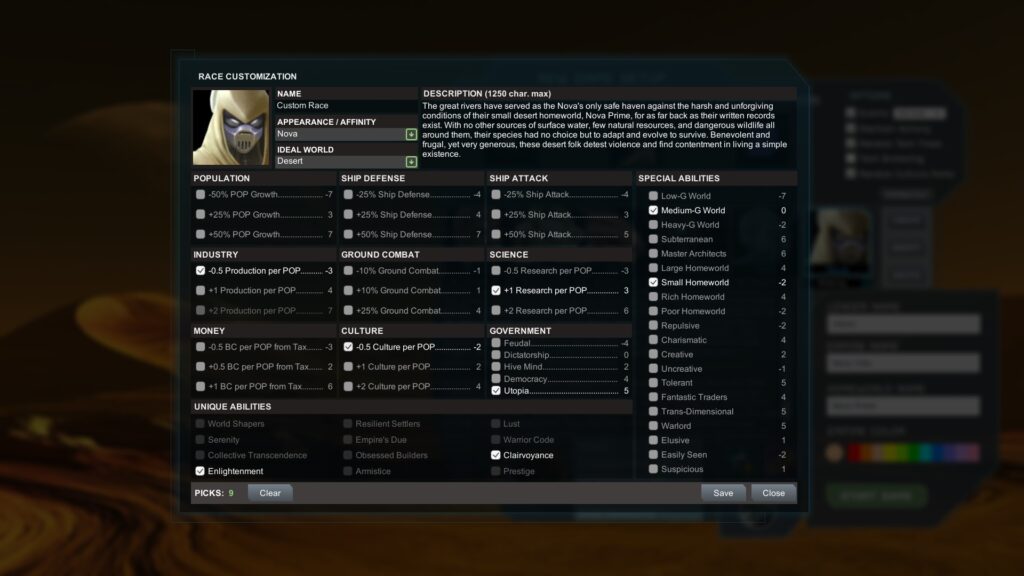Uncheck -0.5 Production per POP
Screen dimensions: 1024x576
click(x=200, y=270)
